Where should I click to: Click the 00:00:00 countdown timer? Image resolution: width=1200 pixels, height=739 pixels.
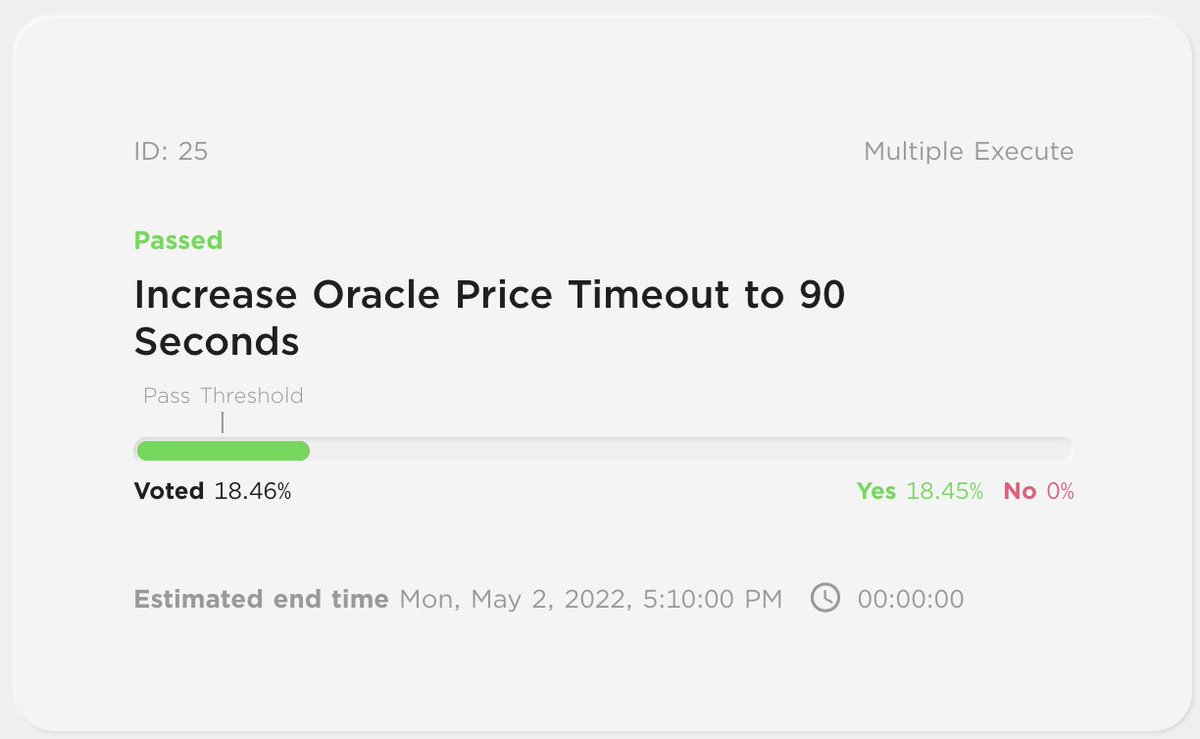pyautogui.click(x=911, y=599)
